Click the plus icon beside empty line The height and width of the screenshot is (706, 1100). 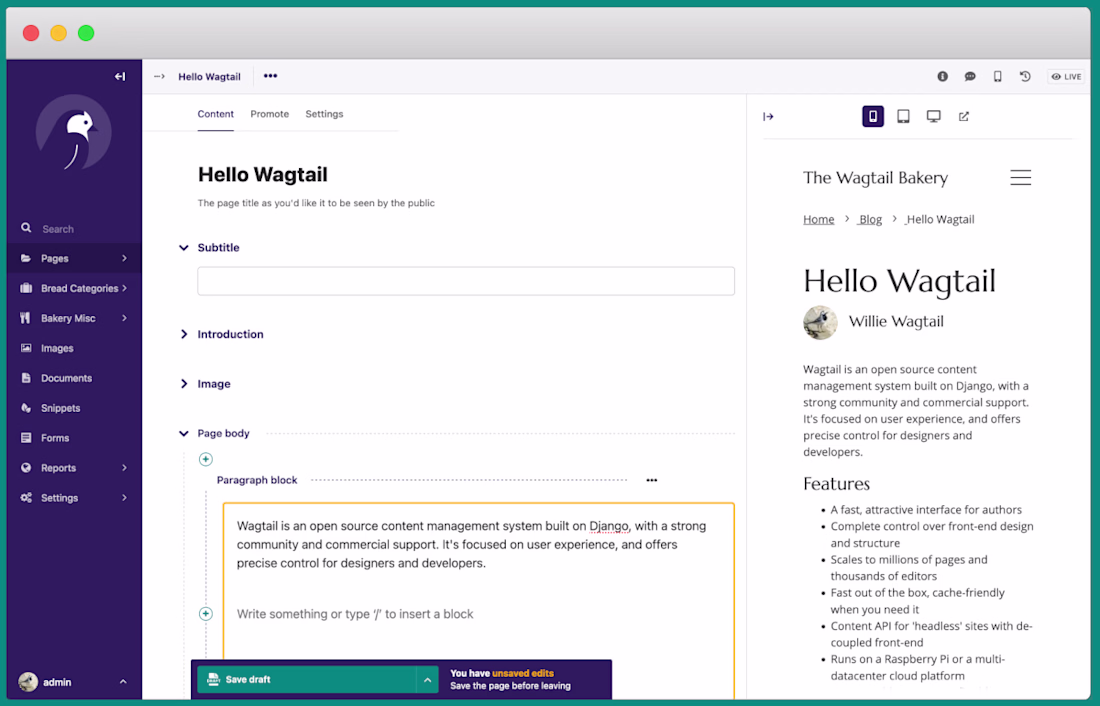tap(206, 613)
